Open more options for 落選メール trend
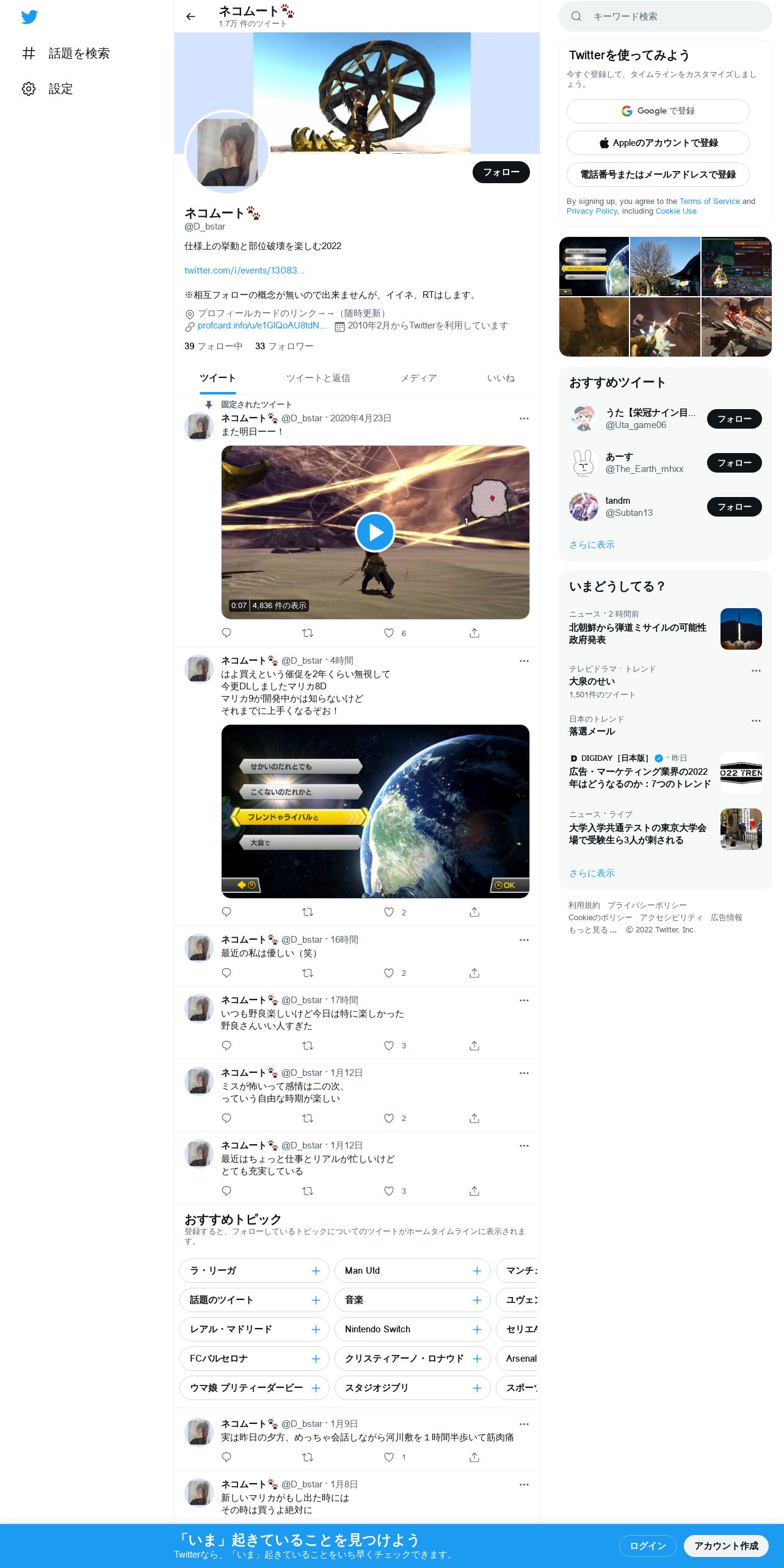This screenshot has width=784, height=1568. (x=756, y=720)
